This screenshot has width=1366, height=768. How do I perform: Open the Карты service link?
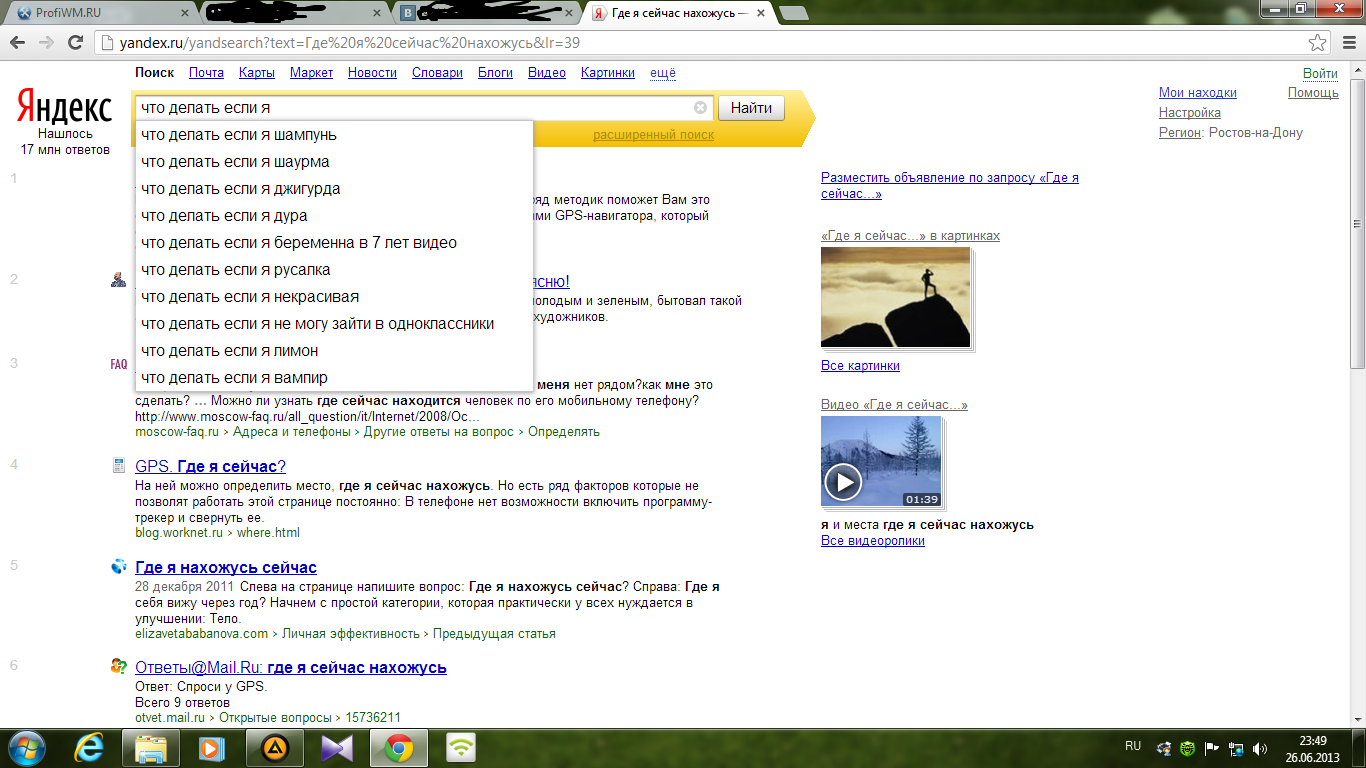click(257, 73)
